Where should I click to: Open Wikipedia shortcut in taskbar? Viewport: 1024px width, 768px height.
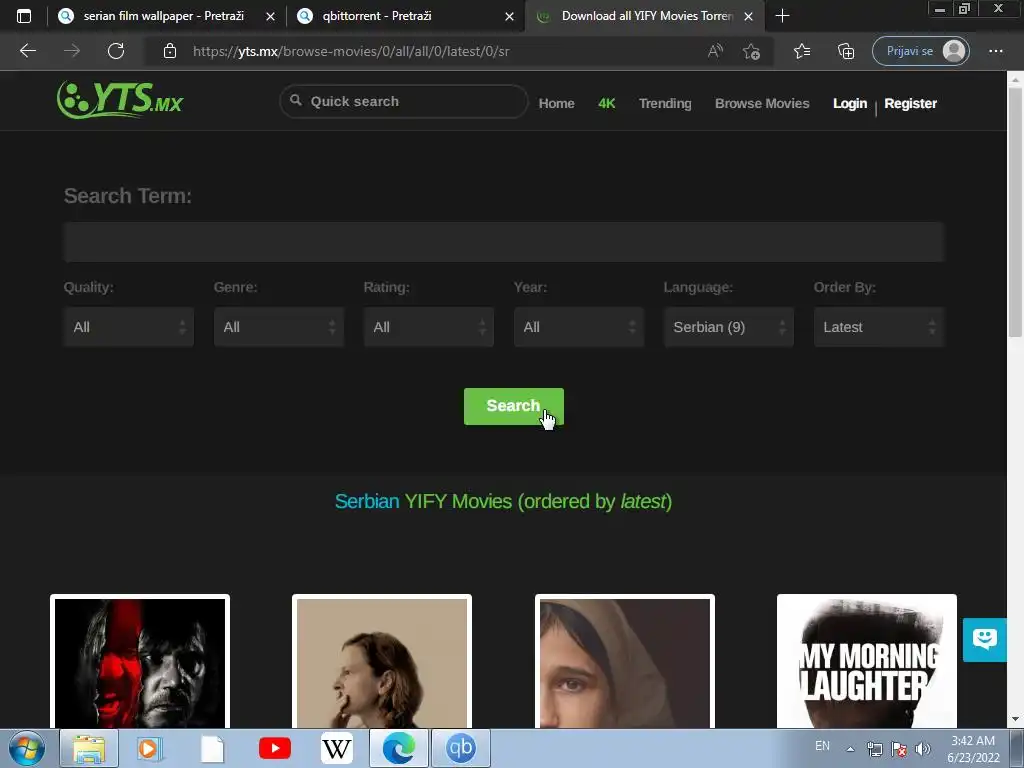tap(337, 748)
